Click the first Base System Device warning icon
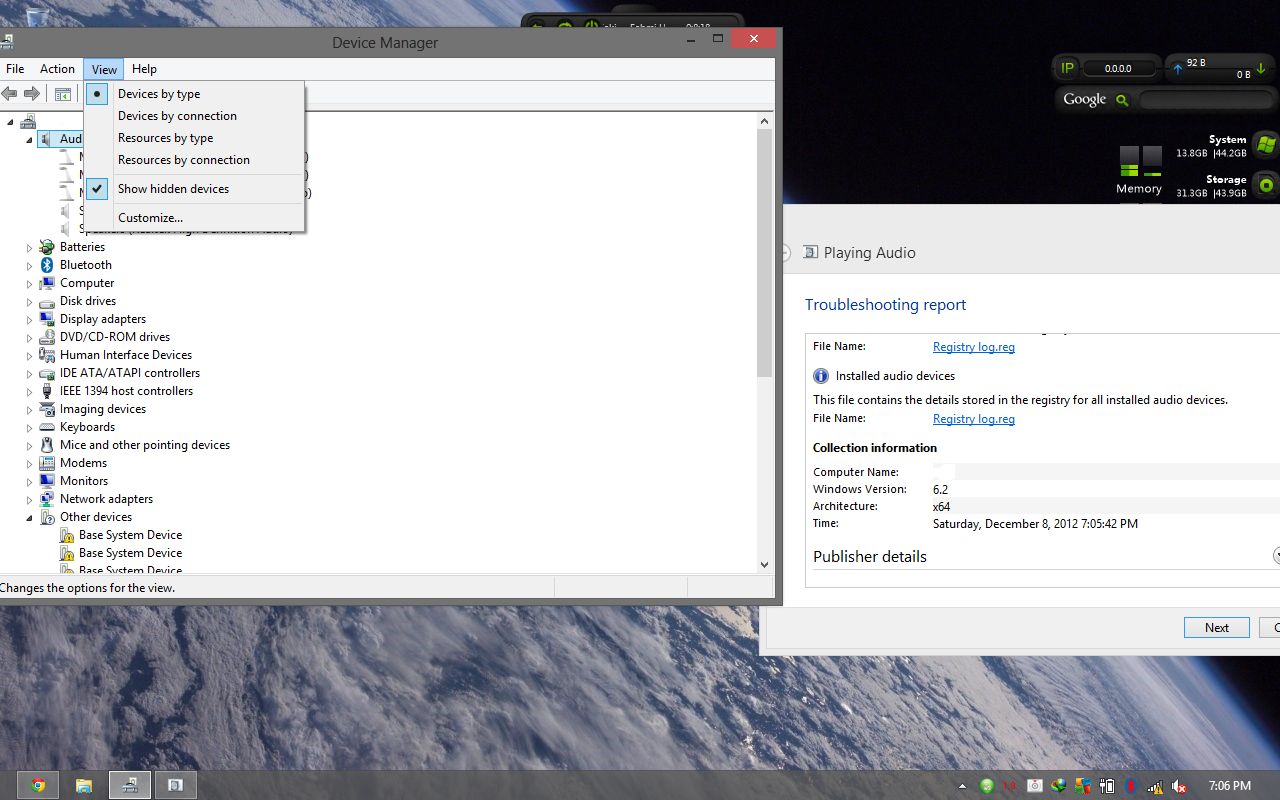1280x800 pixels. [67, 535]
